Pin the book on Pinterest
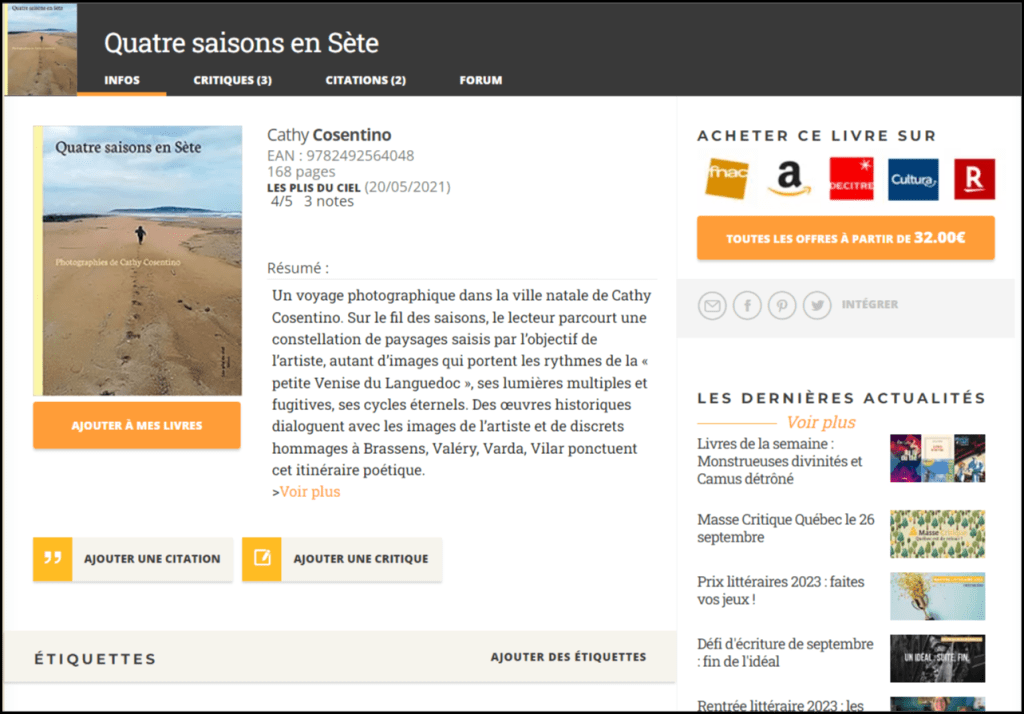Screen dimensions: 1024x714 point(782,305)
